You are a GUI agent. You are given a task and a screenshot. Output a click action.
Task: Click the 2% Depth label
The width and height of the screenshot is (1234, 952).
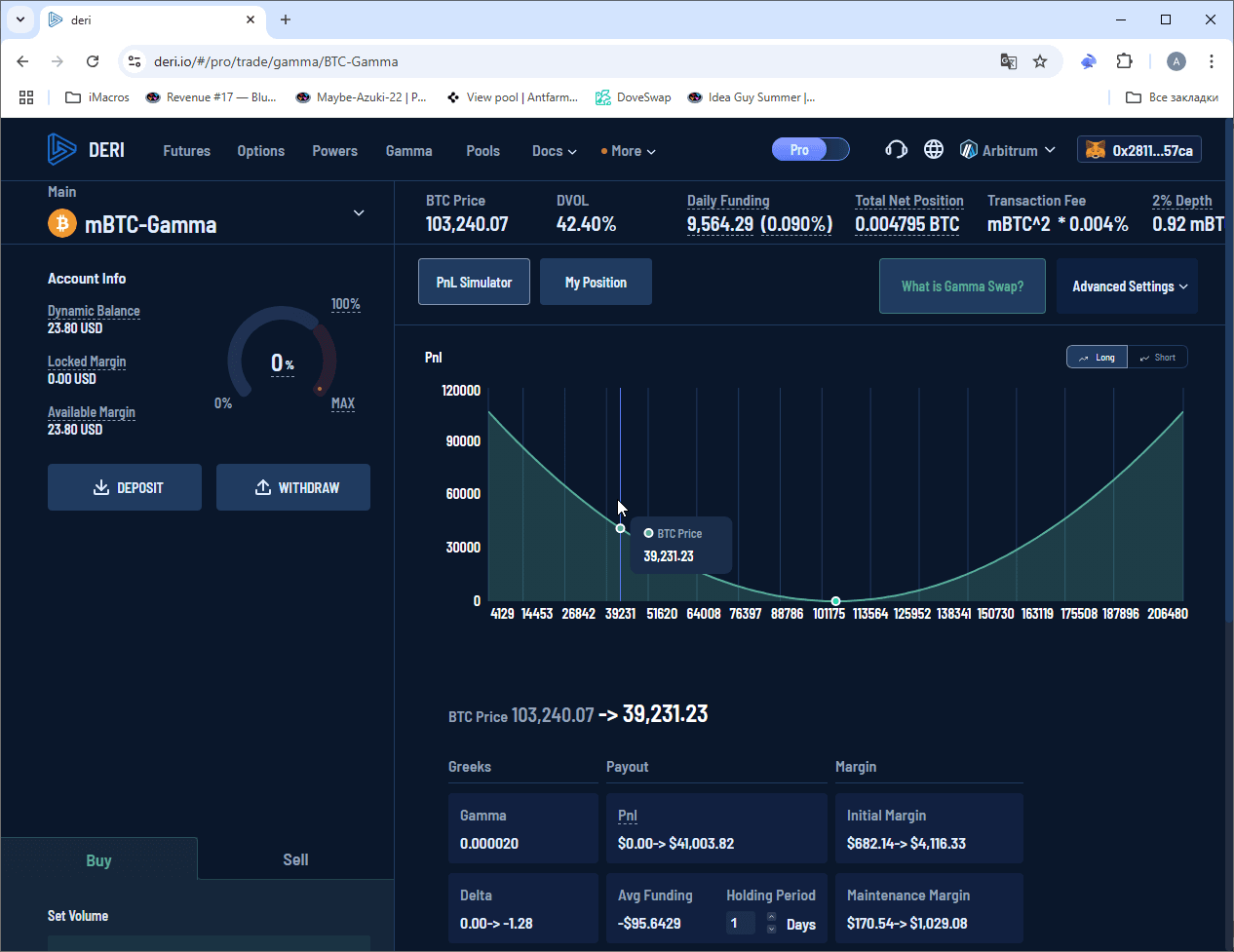pos(1182,201)
